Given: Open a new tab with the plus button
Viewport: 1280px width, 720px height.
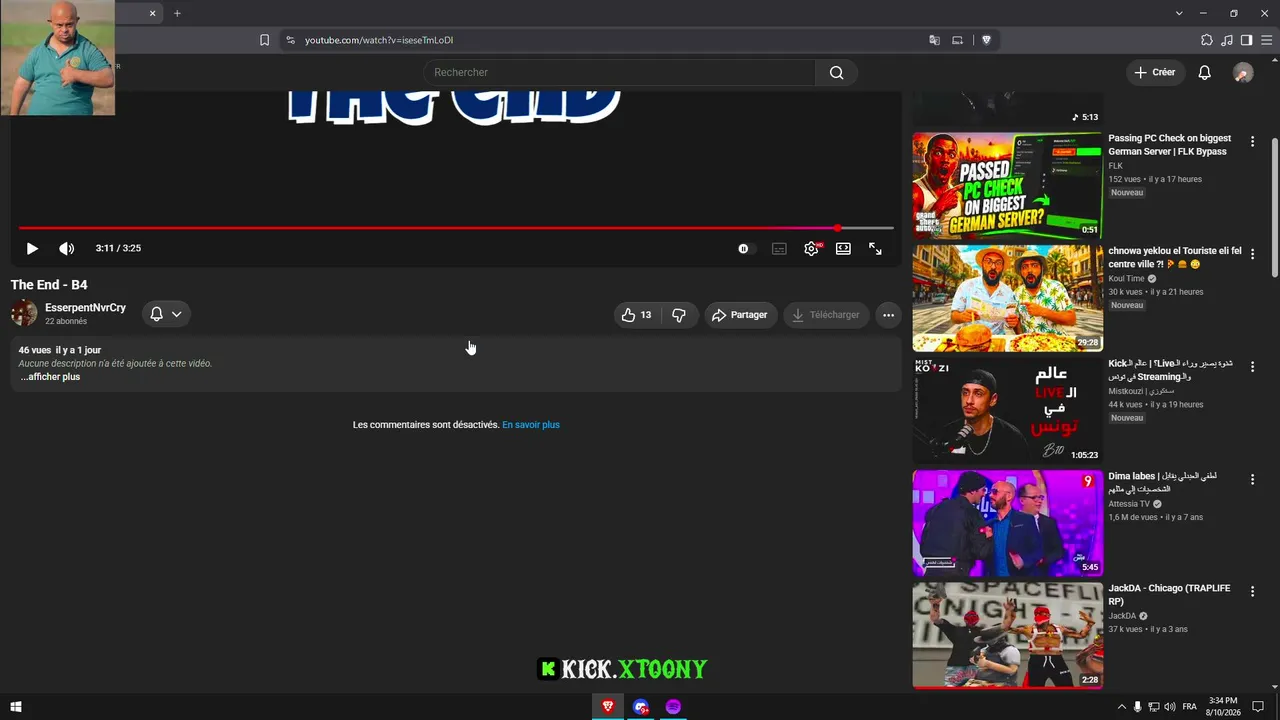Looking at the screenshot, I should click(177, 13).
